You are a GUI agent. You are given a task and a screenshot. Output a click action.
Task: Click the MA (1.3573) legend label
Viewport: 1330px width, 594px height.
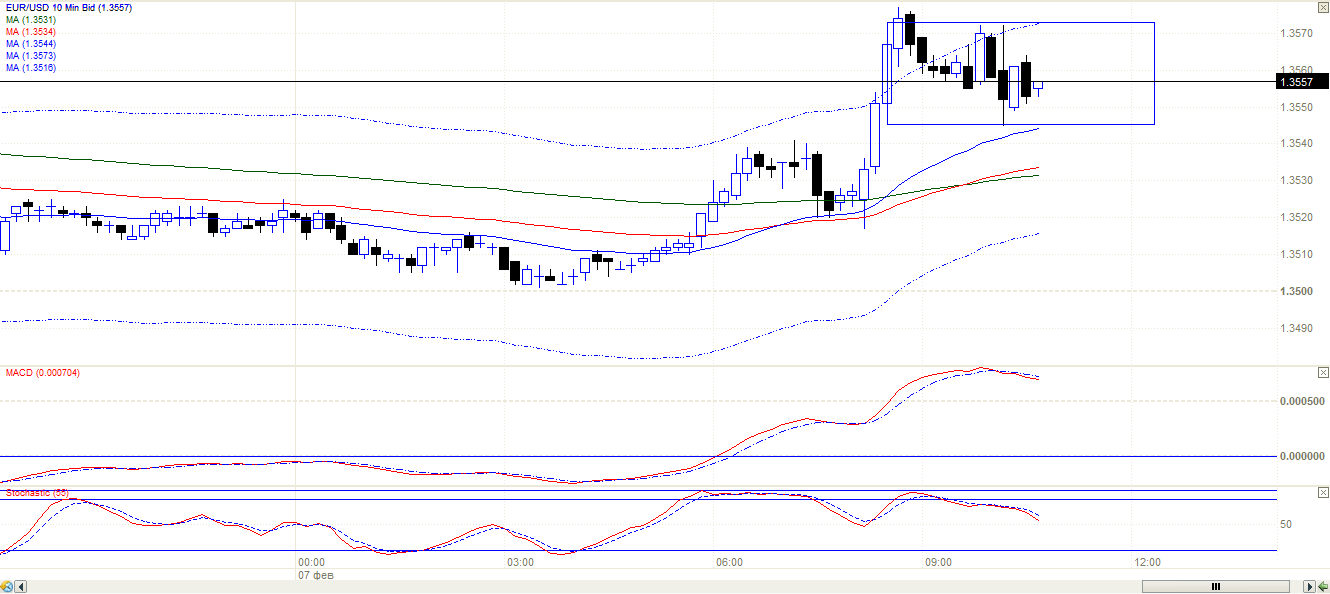[31, 56]
